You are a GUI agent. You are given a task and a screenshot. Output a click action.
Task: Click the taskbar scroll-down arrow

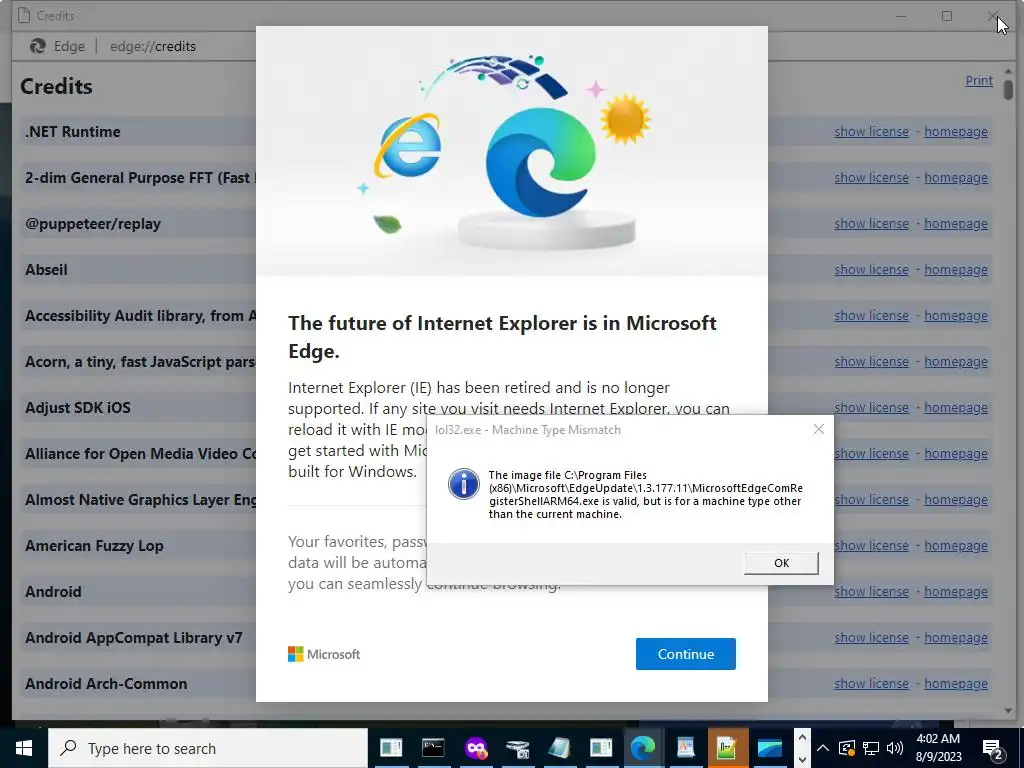802,759
